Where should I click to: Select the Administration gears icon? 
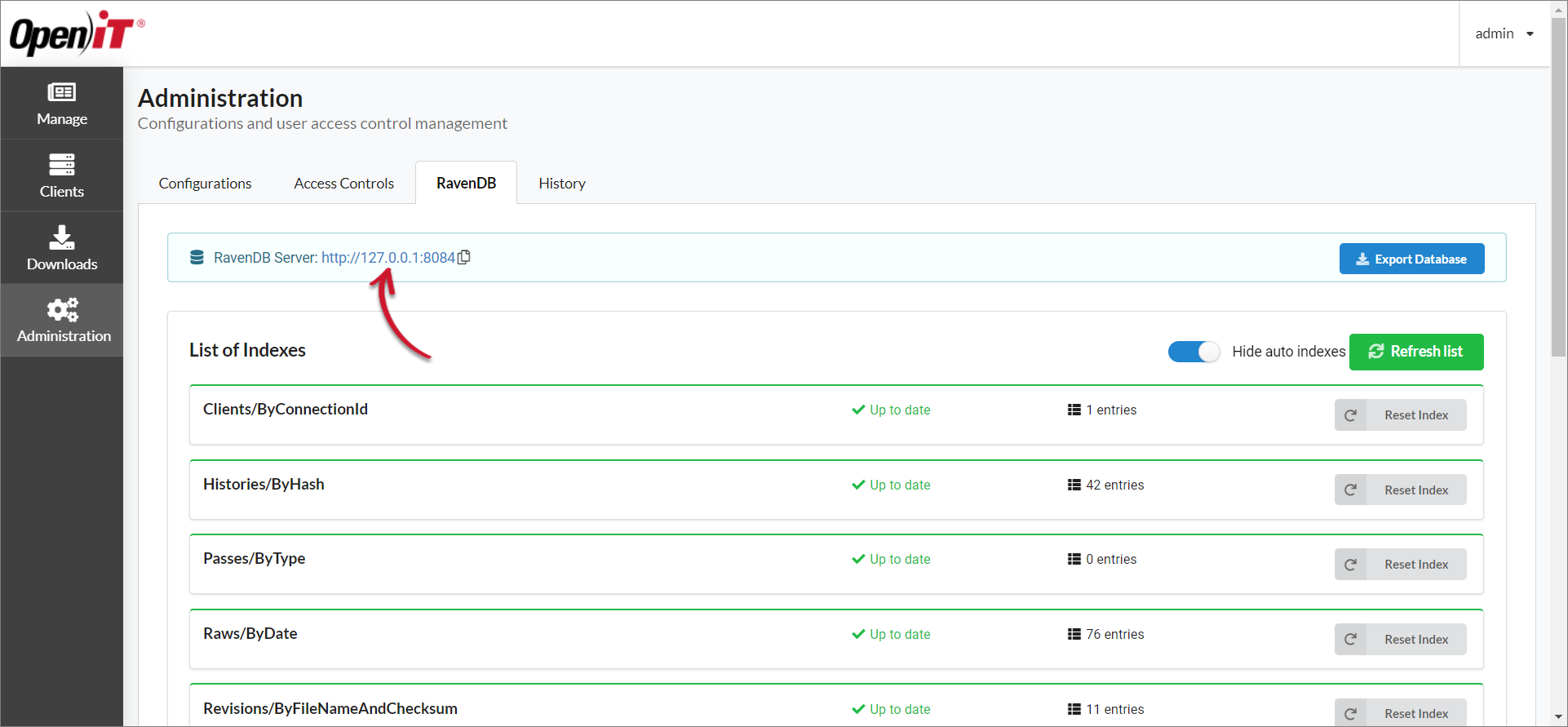point(63,310)
